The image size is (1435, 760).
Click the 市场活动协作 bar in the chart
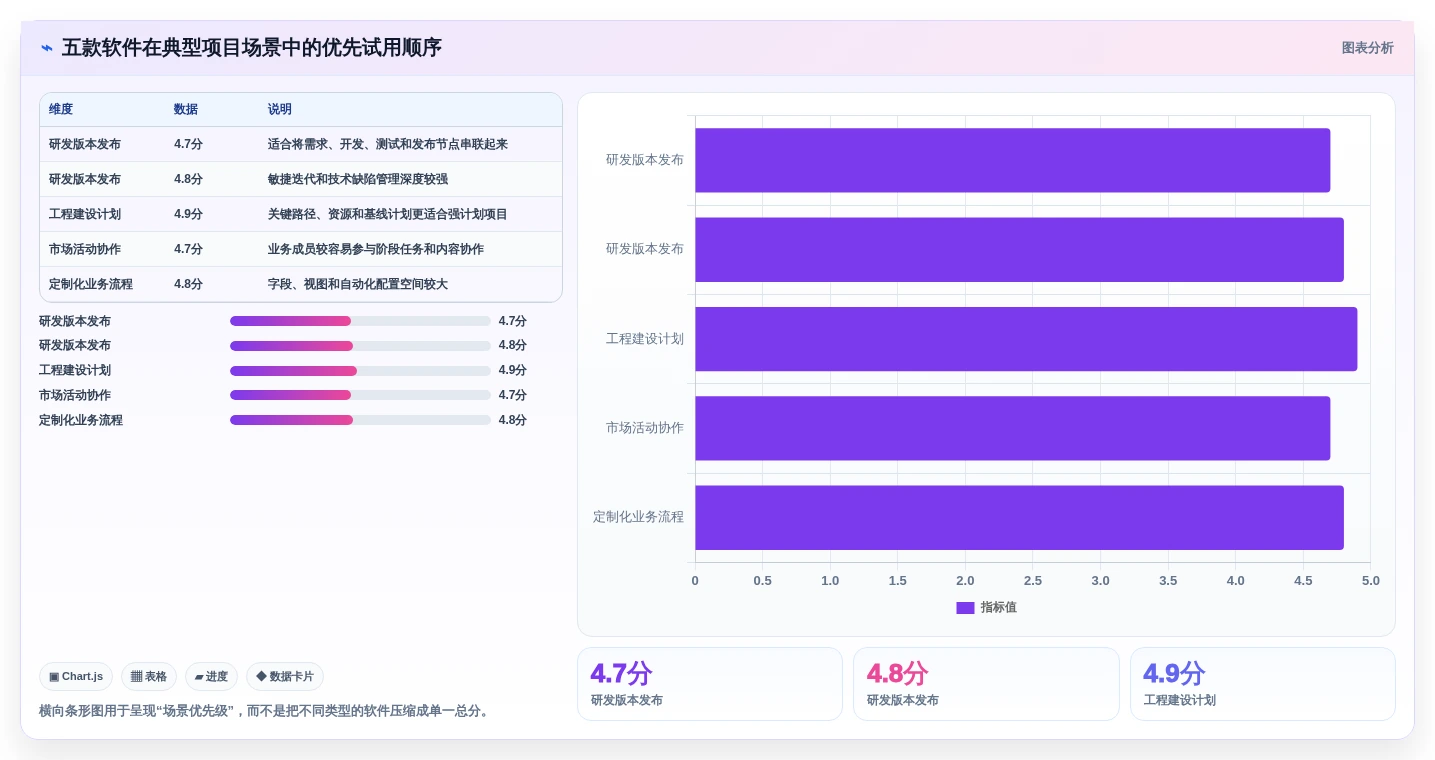click(1013, 428)
